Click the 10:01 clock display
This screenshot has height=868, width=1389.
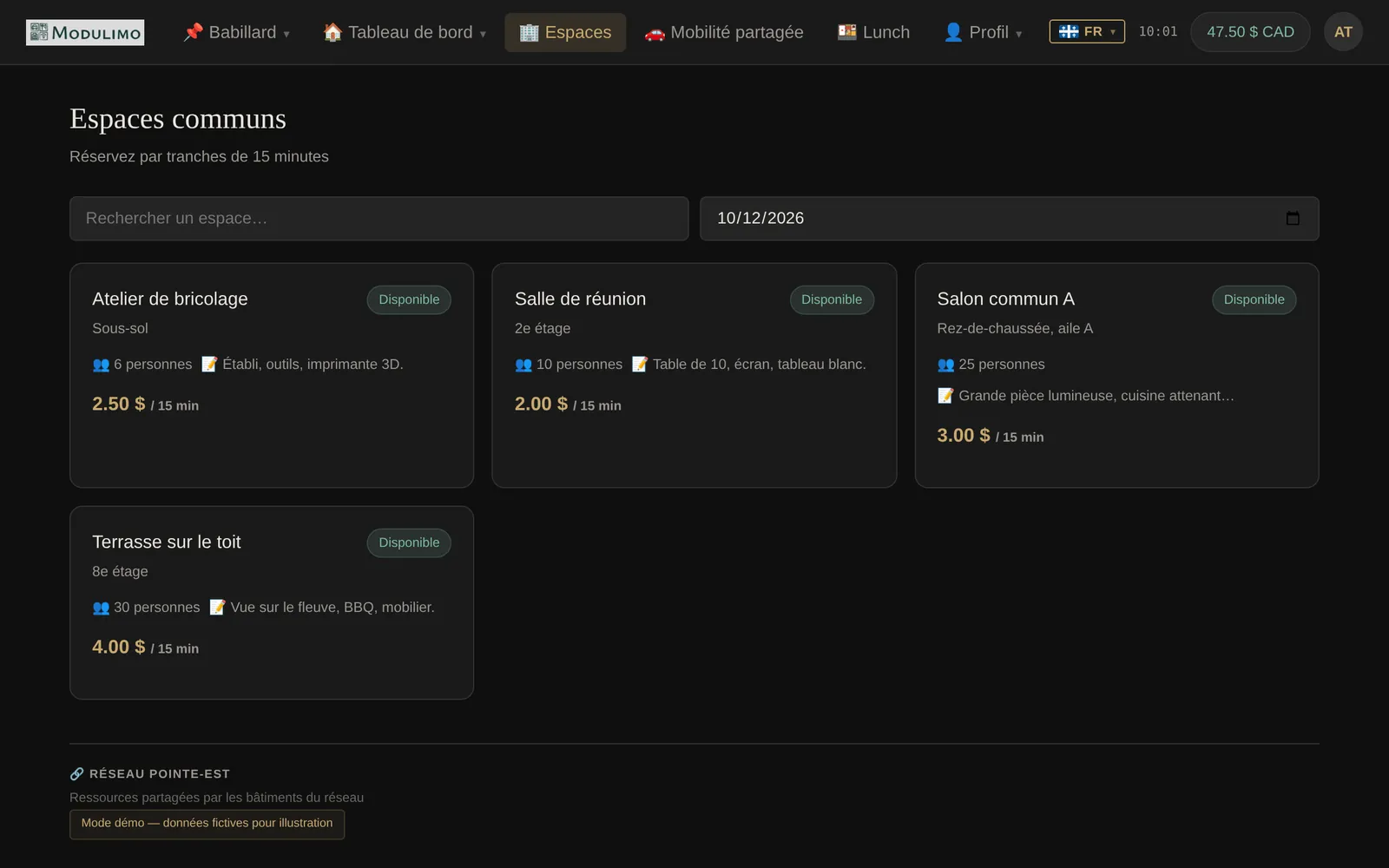click(1158, 32)
